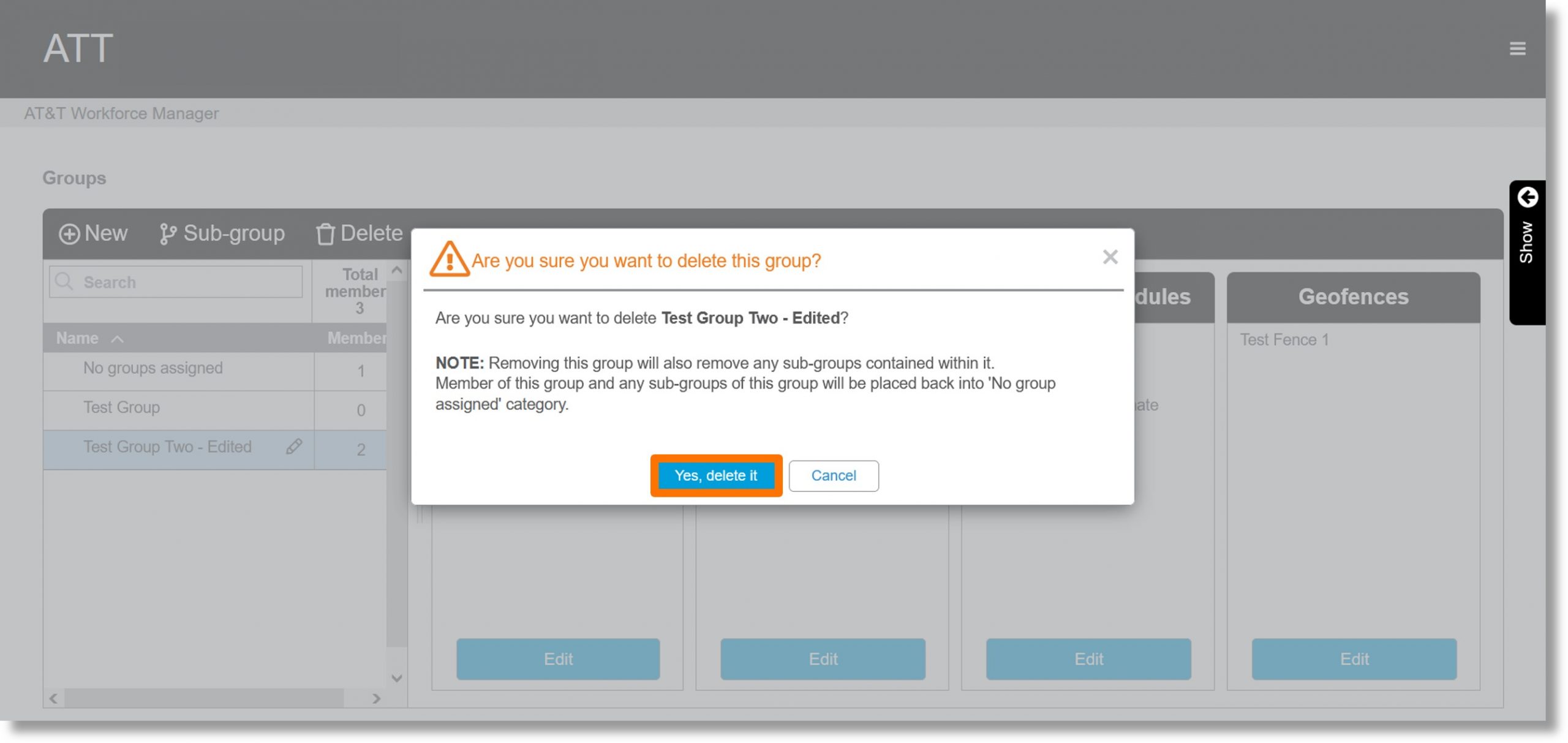
Task: Click Cancel to dismiss the dialog
Action: click(x=833, y=476)
